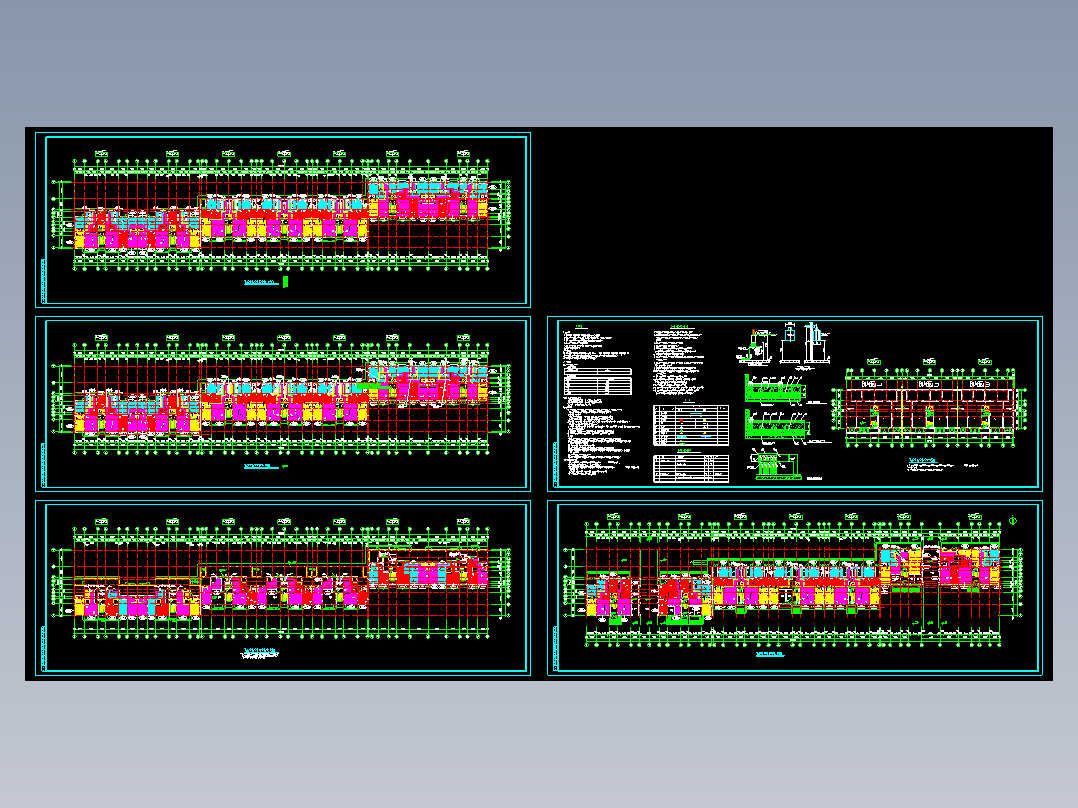
Task: Select the green manifold detail at the sheet bottom
Action: pyautogui.click(x=776, y=465)
